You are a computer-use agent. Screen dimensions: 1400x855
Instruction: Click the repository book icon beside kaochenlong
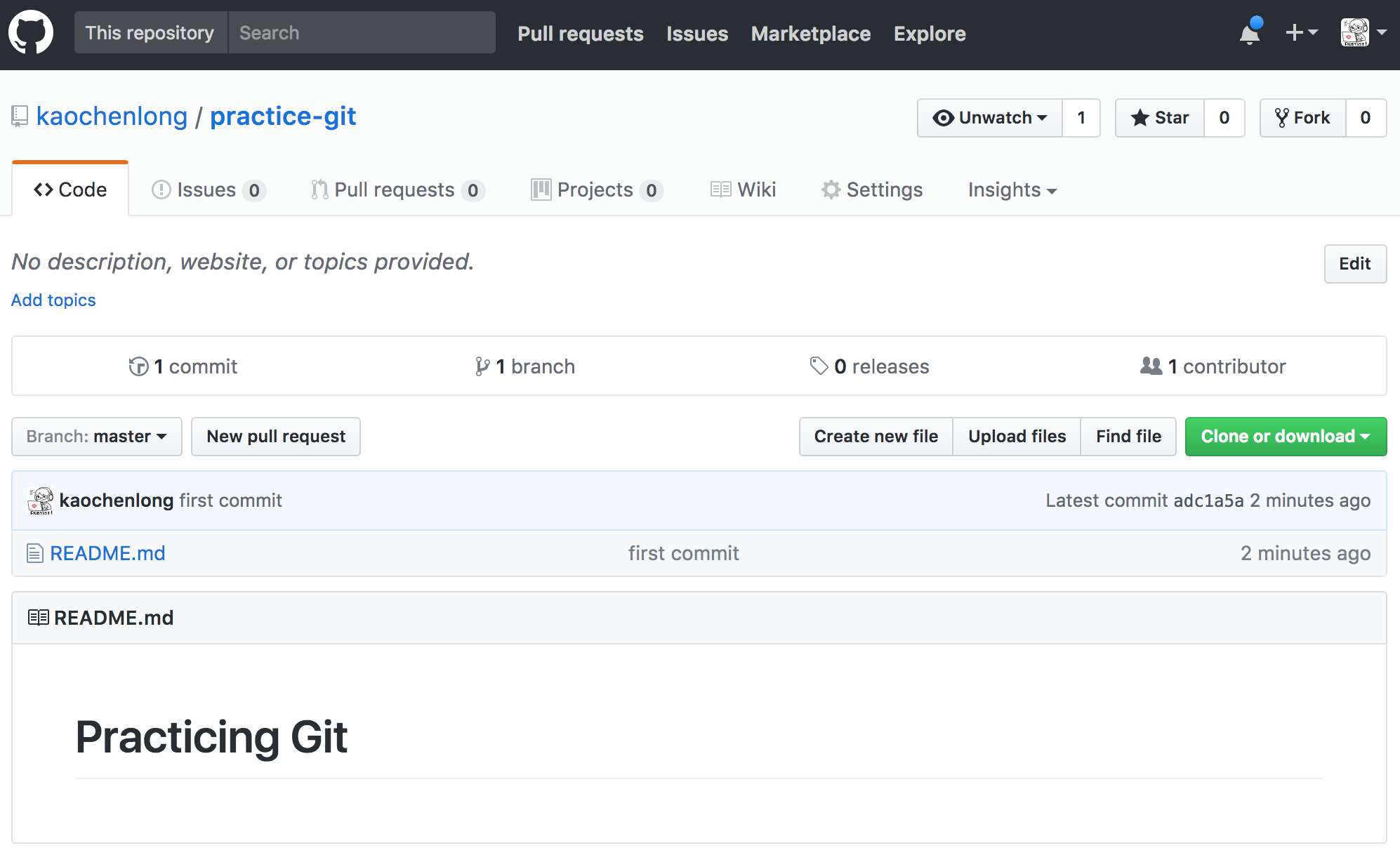19,116
